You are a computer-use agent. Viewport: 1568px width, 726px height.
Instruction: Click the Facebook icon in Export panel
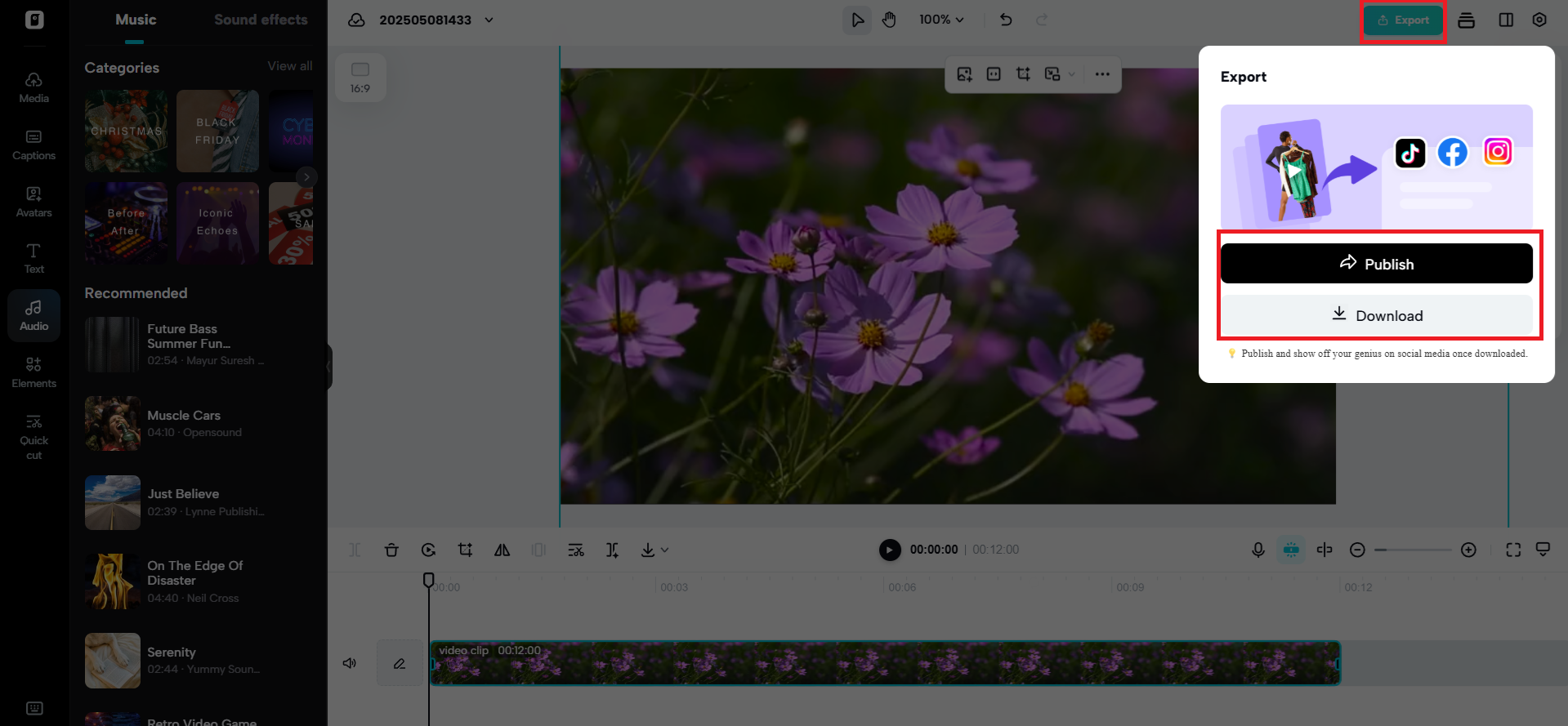(1453, 152)
